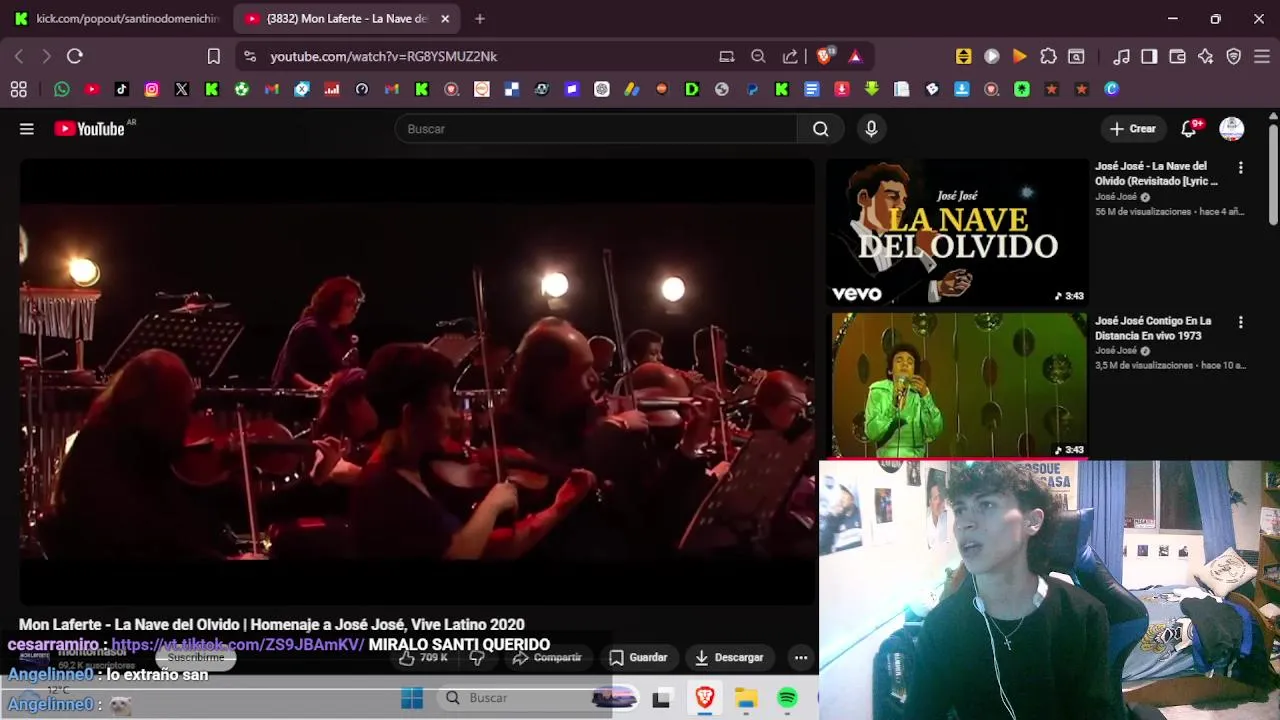The image size is (1280, 720).
Task: Open Brave Rewards triangle icon
Action: coord(855,57)
